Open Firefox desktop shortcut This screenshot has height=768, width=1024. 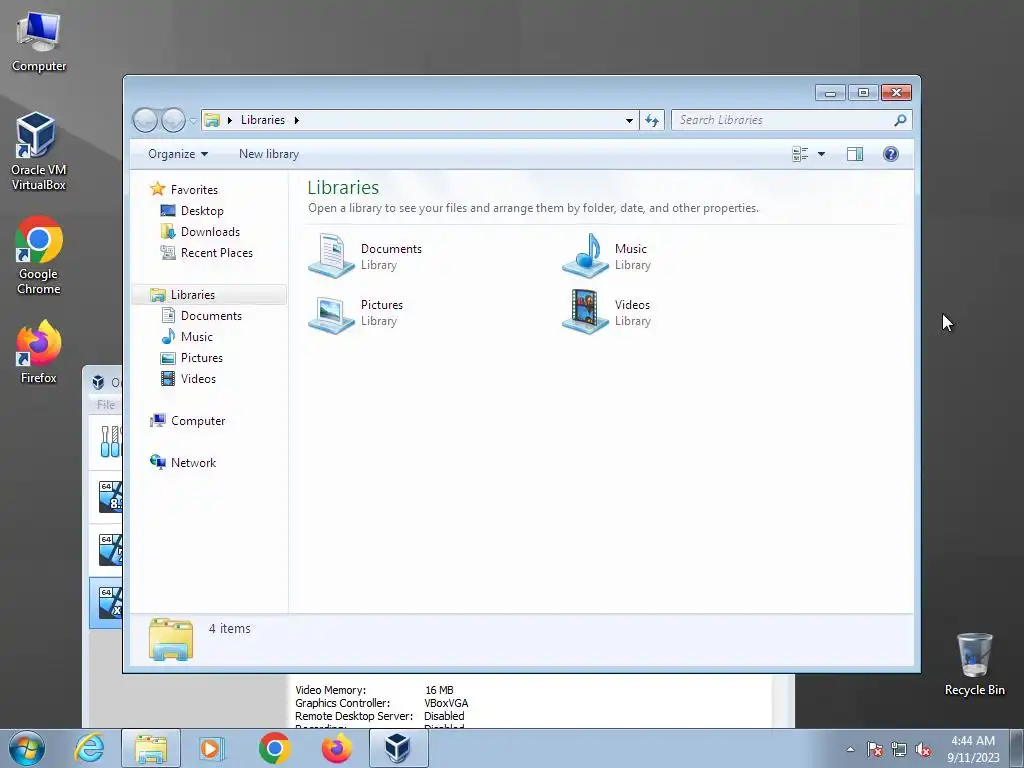[39, 352]
